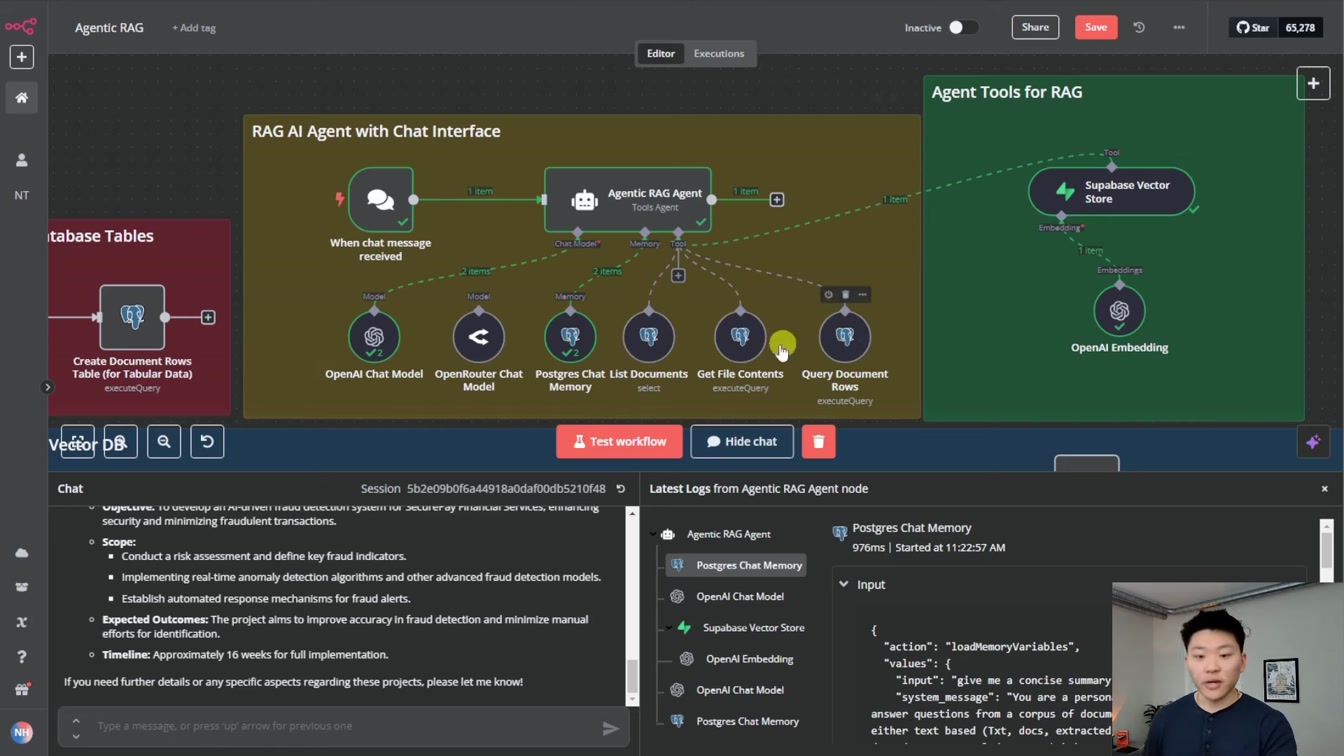The height and width of the screenshot is (756, 1344).
Task: Select the When chat message received node
Action: [380, 200]
